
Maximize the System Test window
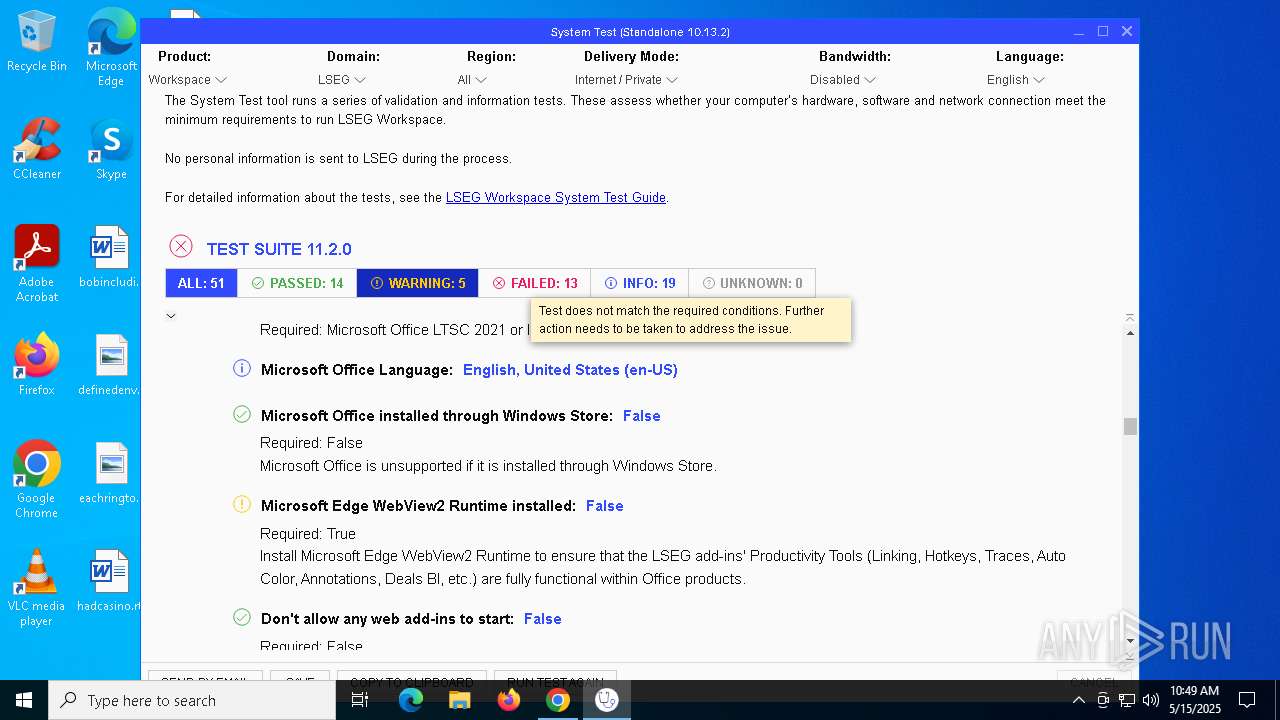[1103, 31]
